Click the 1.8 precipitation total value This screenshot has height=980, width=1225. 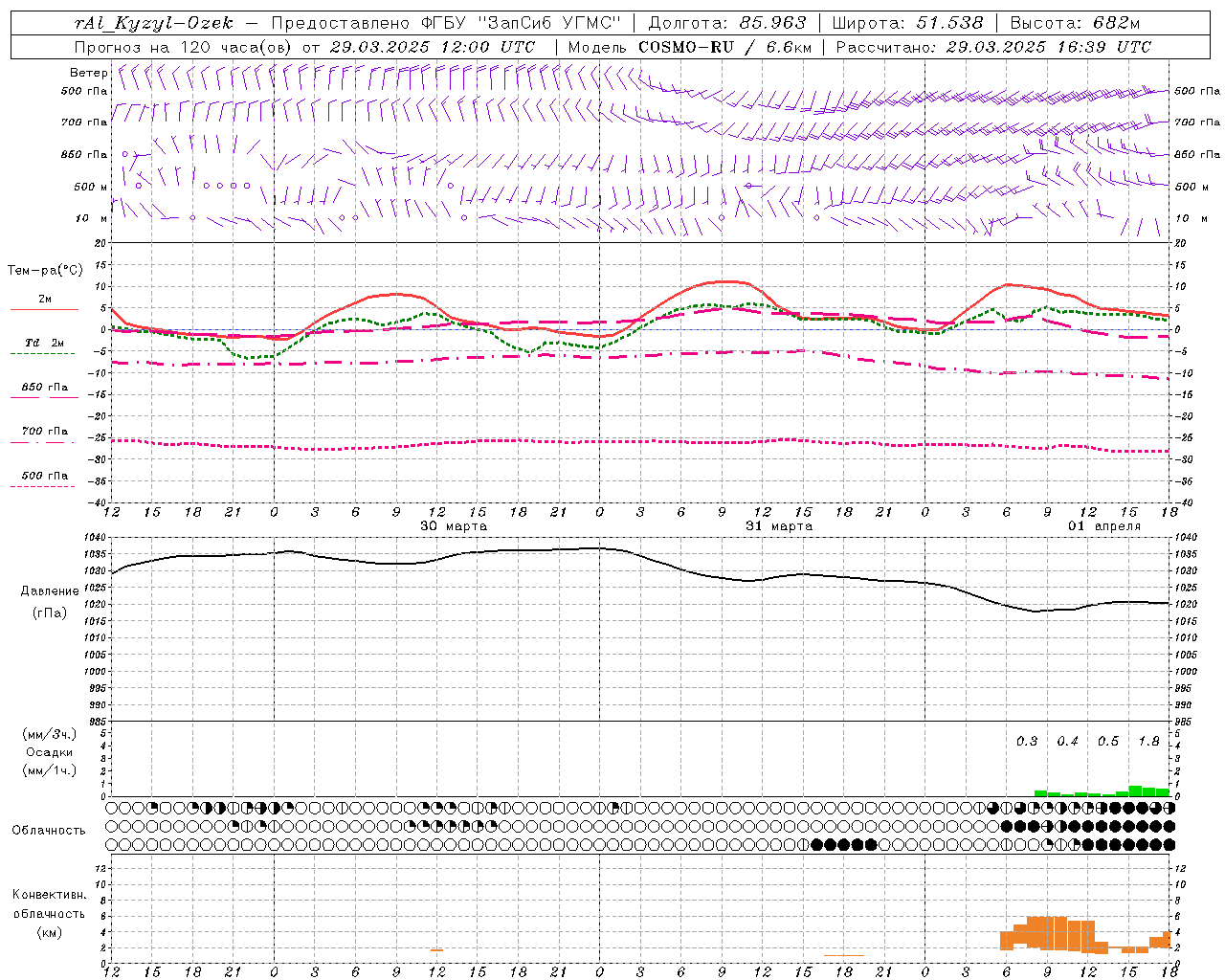1148,742
